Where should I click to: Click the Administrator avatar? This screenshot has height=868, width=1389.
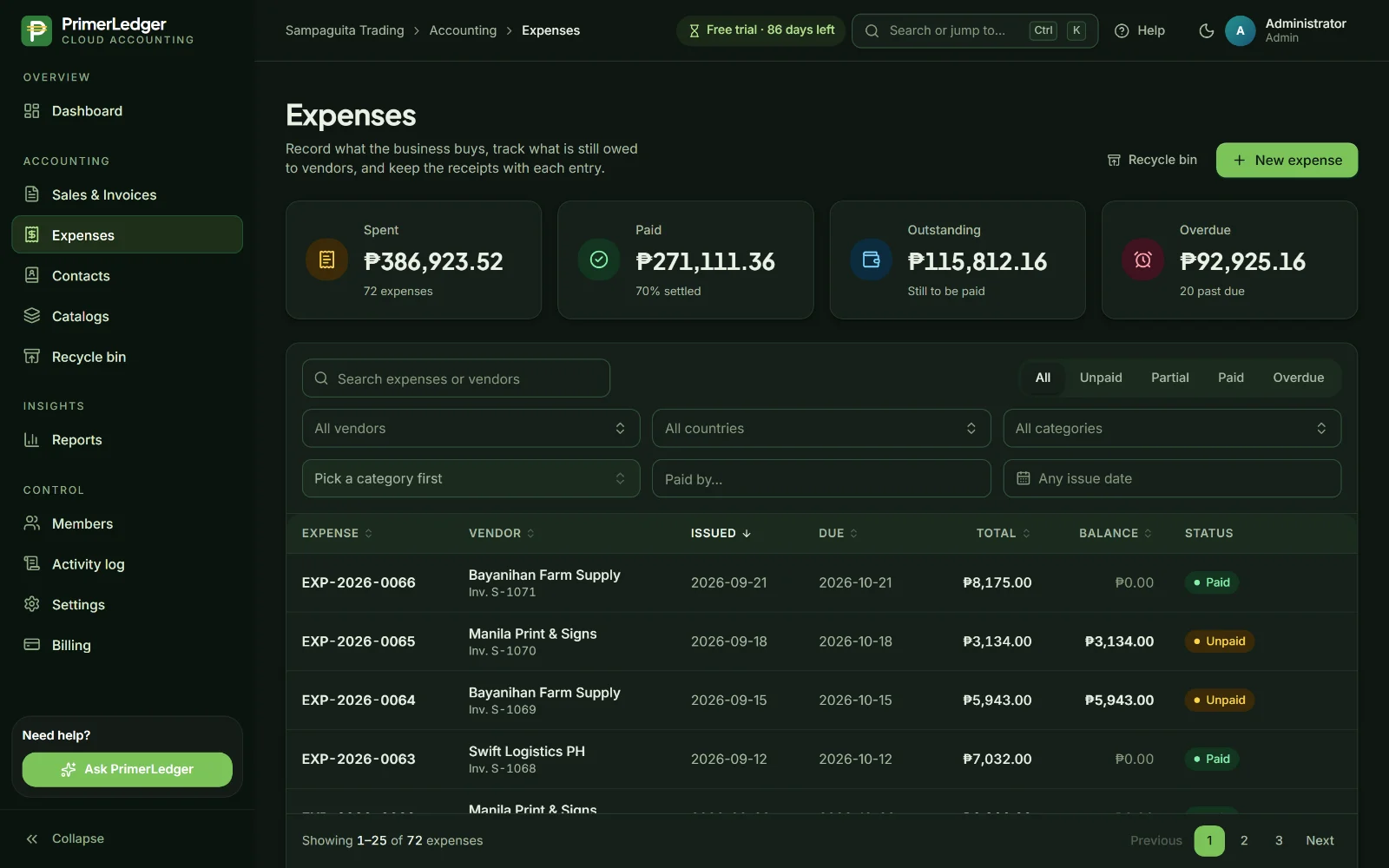pos(1240,30)
